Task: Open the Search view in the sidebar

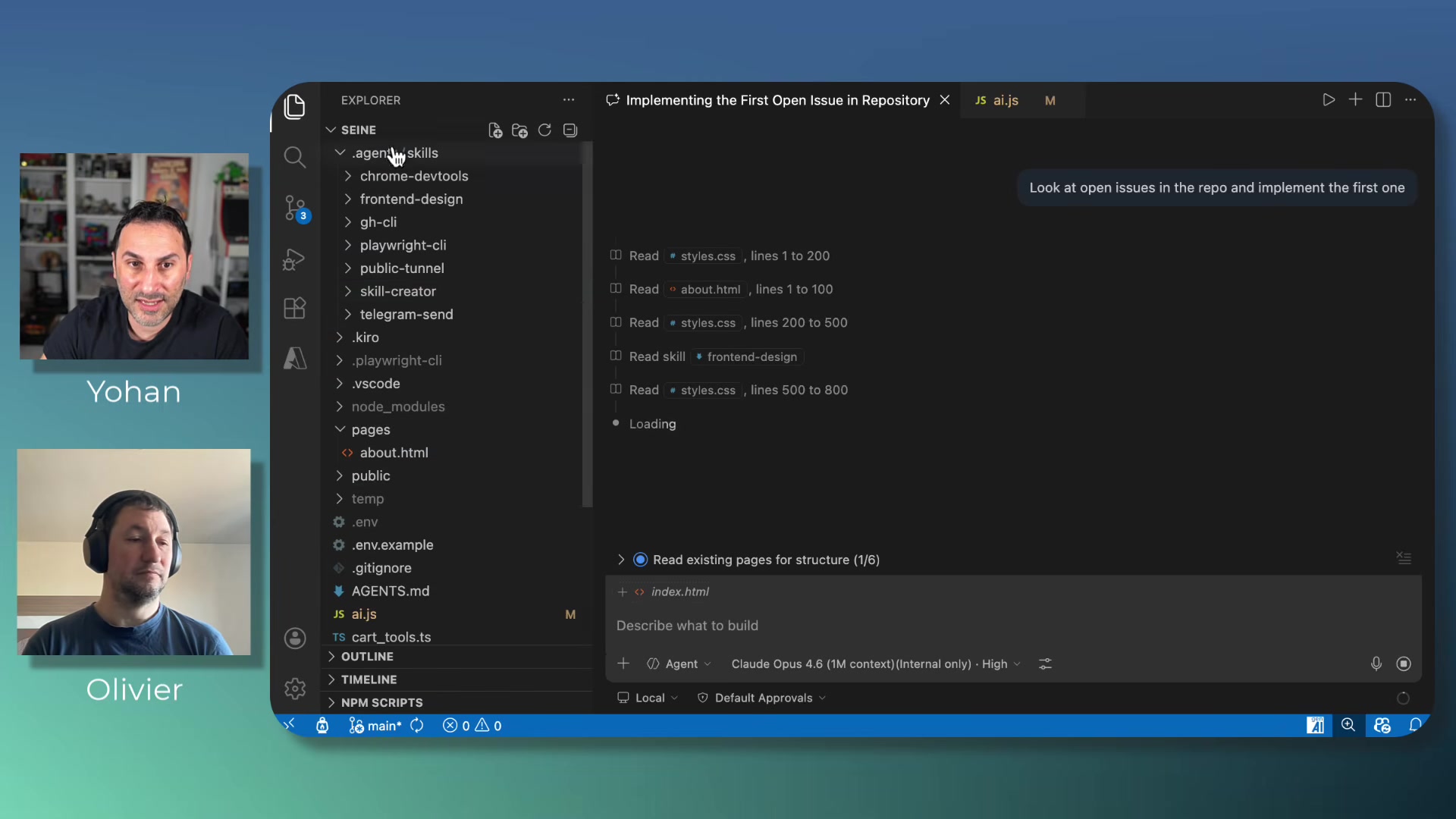Action: (295, 157)
